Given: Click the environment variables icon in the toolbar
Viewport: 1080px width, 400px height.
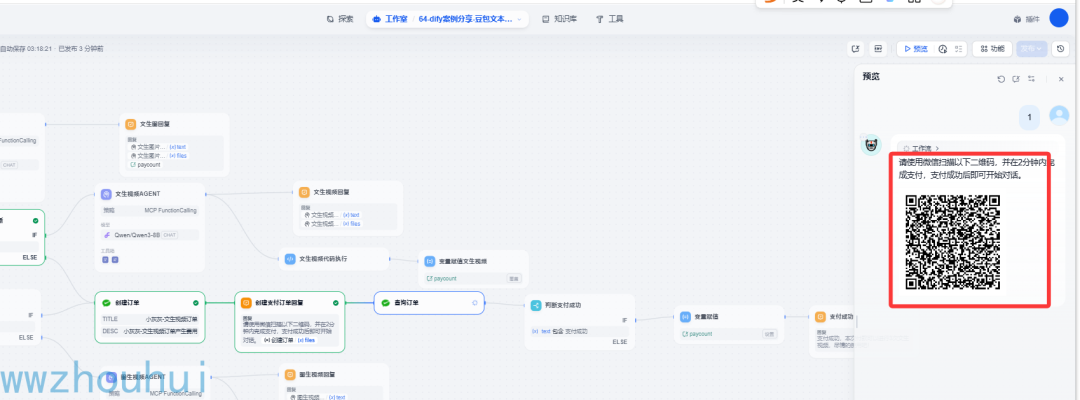Looking at the screenshot, I should click(x=878, y=49).
